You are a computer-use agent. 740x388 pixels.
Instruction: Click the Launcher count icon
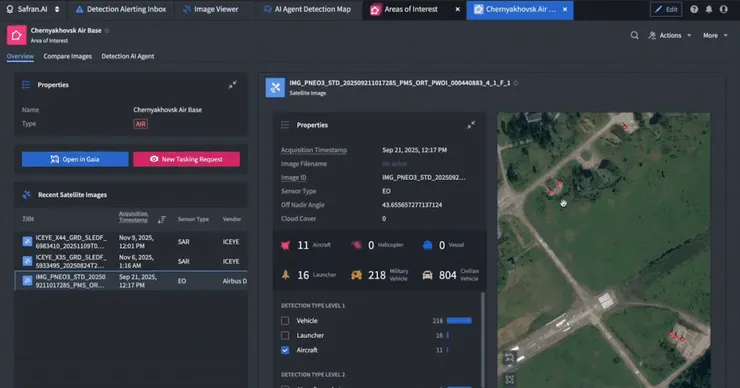click(x=285, y=275)
